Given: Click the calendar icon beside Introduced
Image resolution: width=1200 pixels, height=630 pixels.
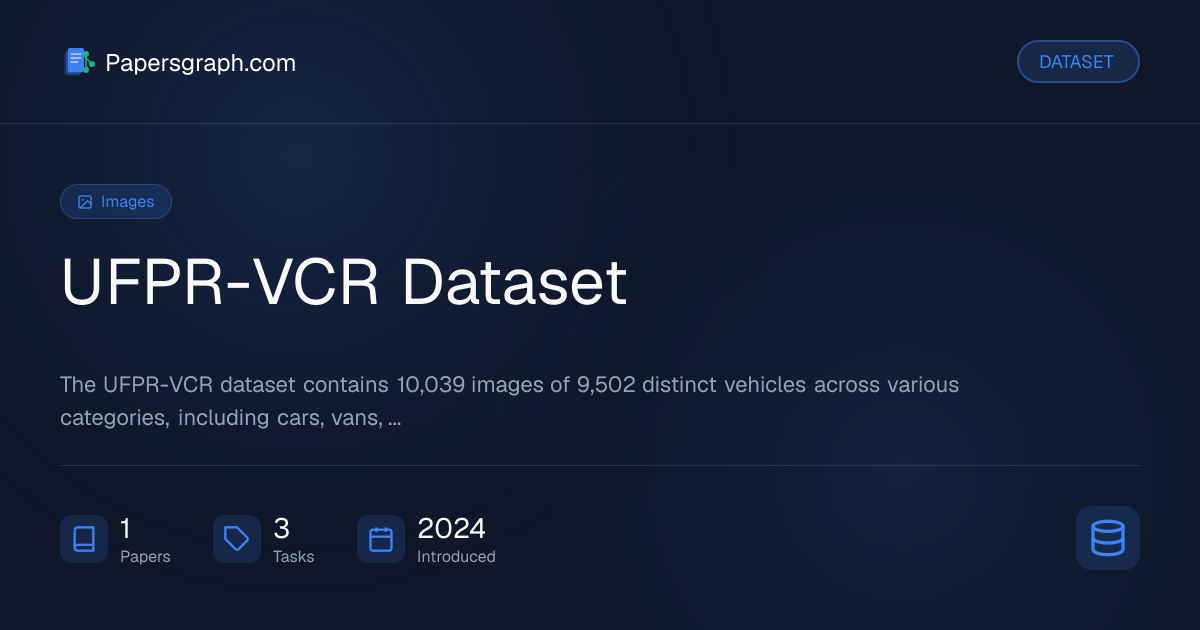Looking at the screenshot, I should coord(381,539).
